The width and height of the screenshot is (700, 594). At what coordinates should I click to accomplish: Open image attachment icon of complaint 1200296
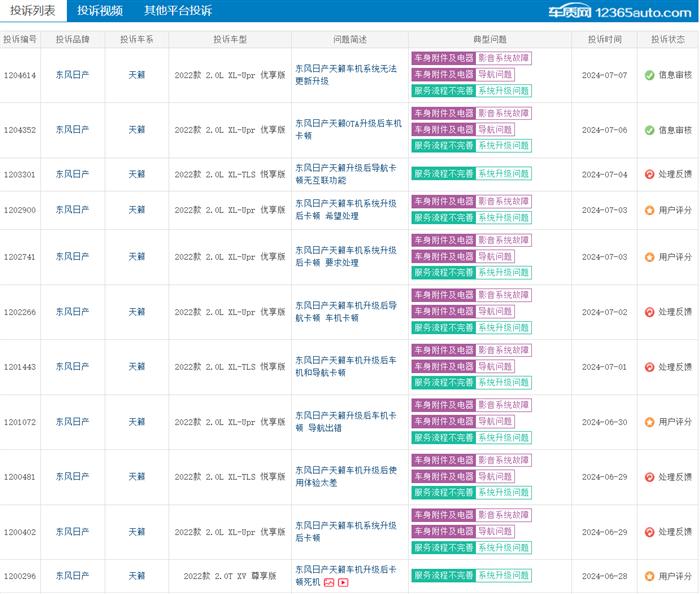(329, 582)
